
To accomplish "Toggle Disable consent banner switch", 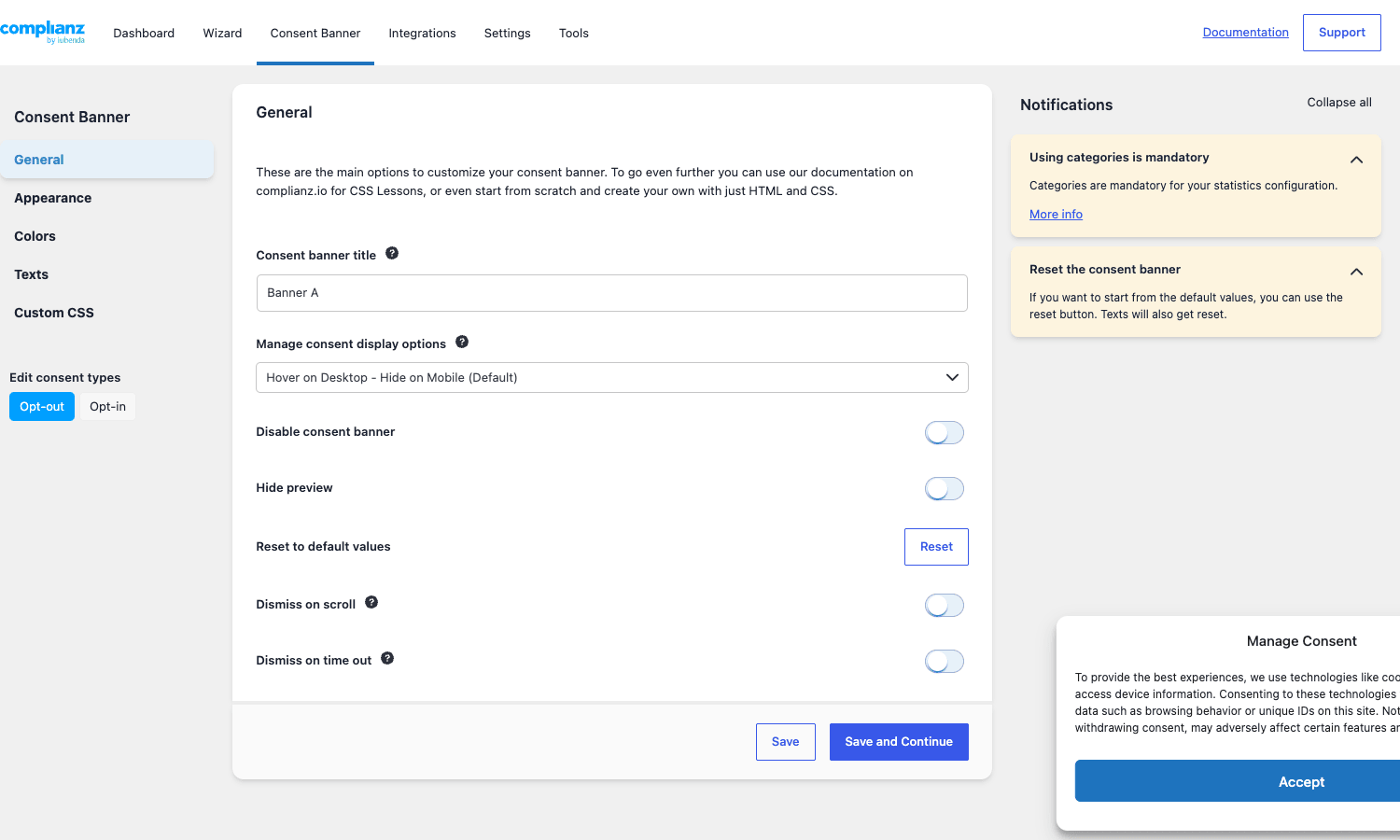I will [x=945, y=432].
